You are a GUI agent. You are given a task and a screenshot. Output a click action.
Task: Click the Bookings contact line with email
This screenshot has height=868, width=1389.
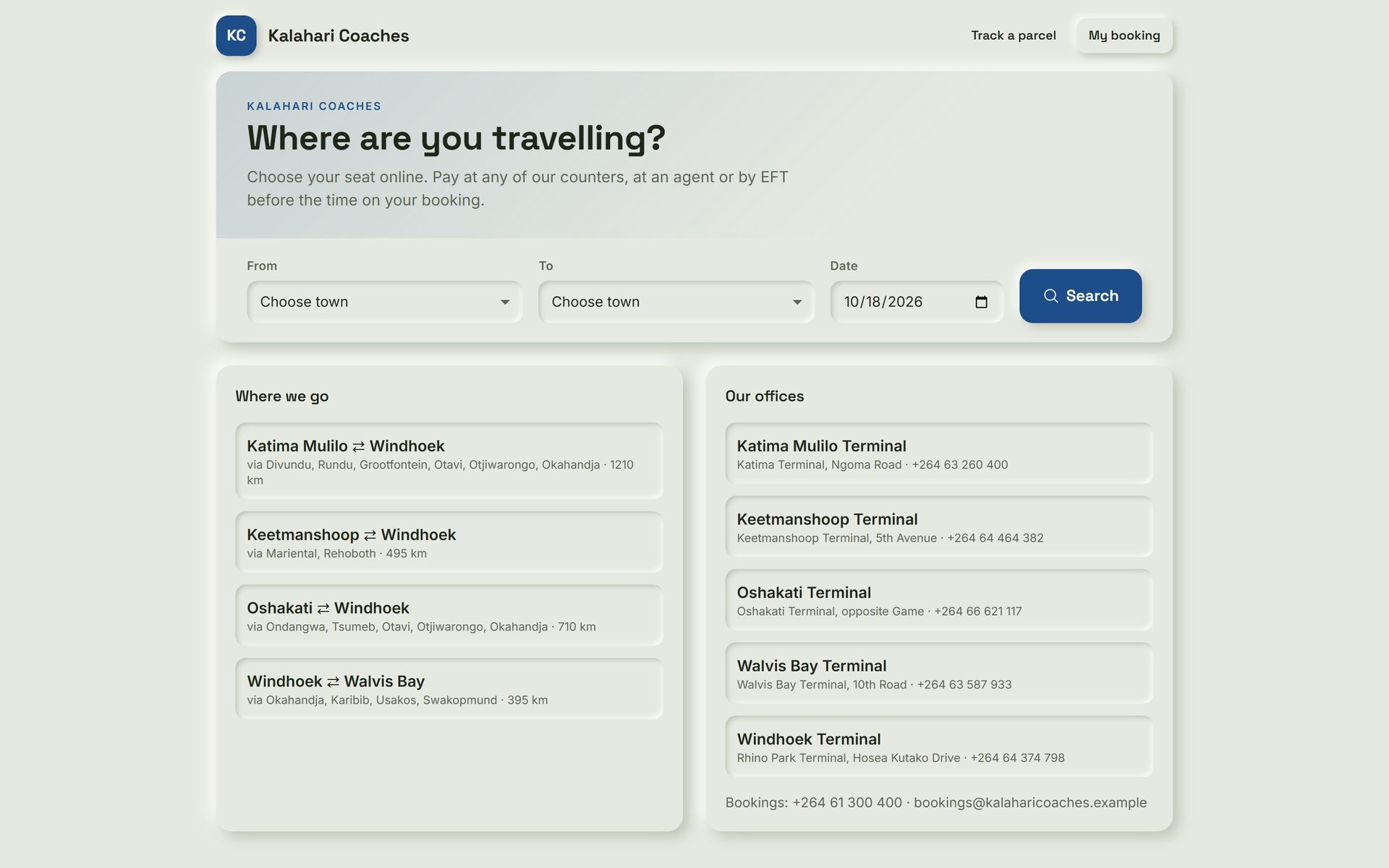[x=935, y=803]
